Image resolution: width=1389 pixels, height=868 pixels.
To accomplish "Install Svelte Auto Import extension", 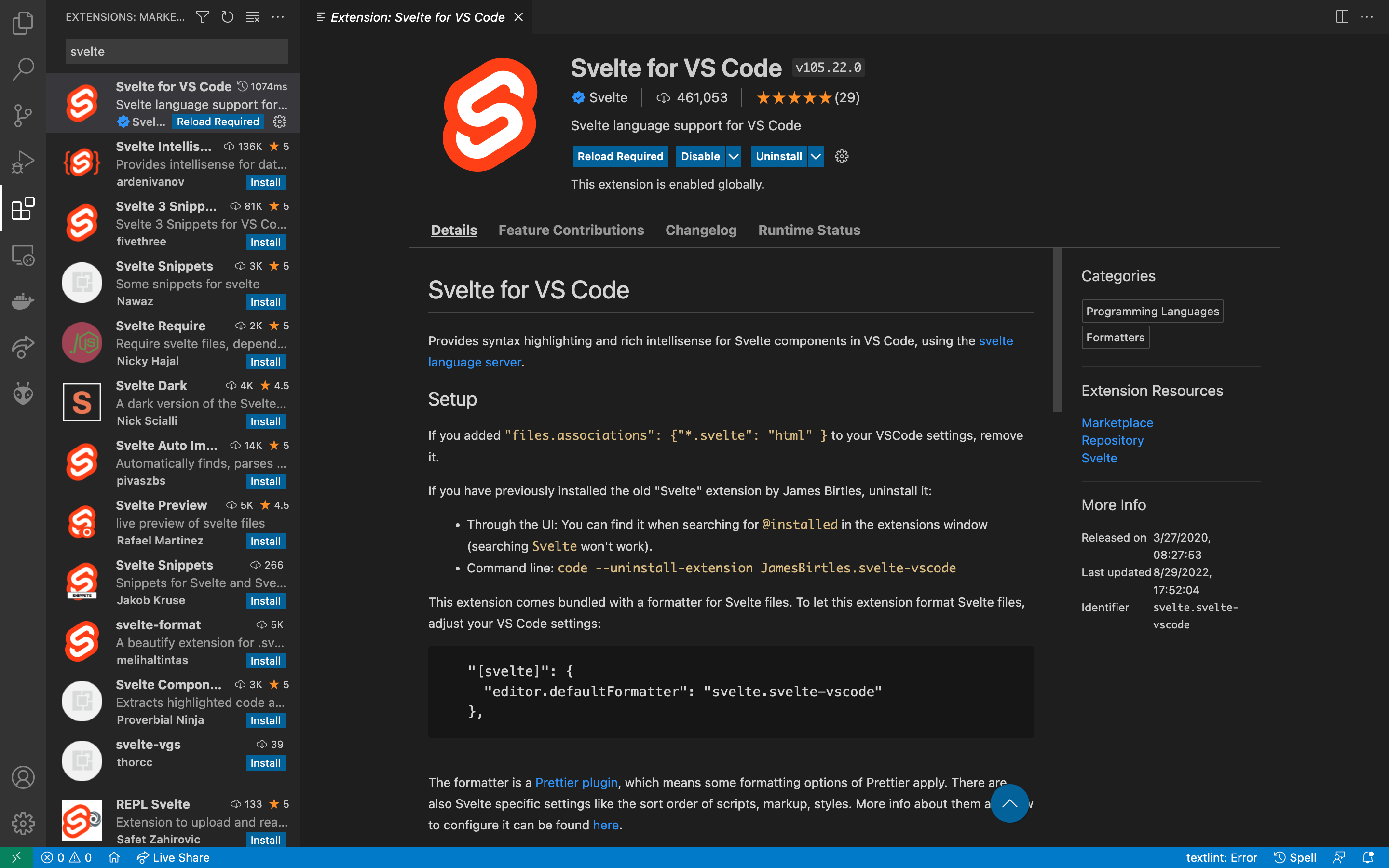I will point(265,481).
